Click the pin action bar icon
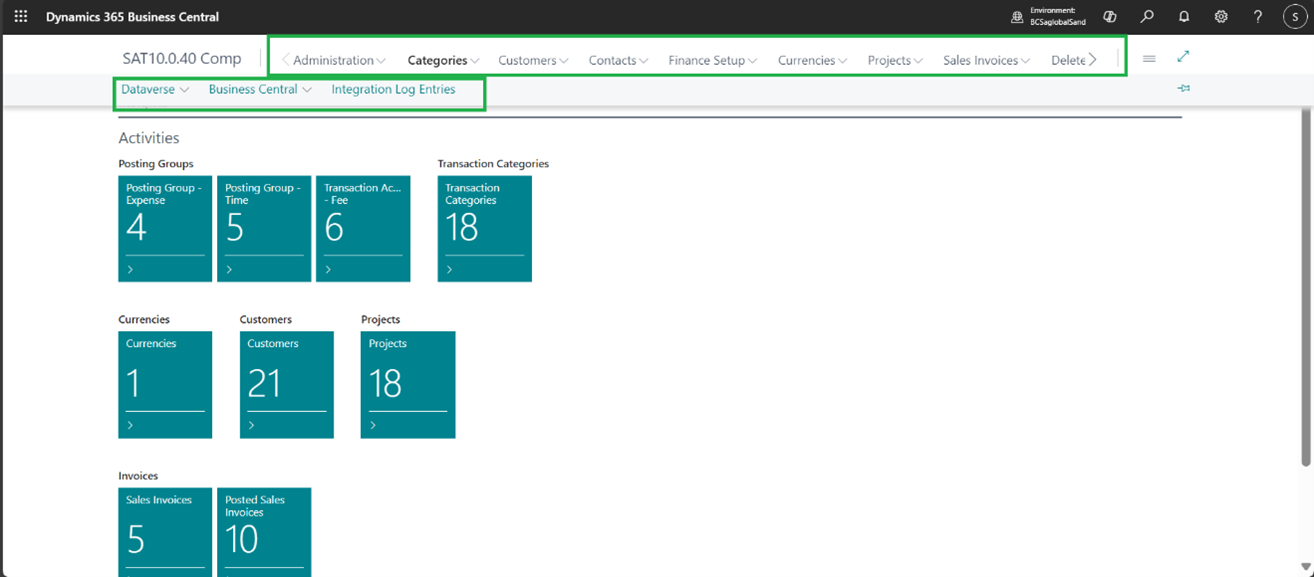The height and width of the screenshot is (577, 1314). (1184, 89)
